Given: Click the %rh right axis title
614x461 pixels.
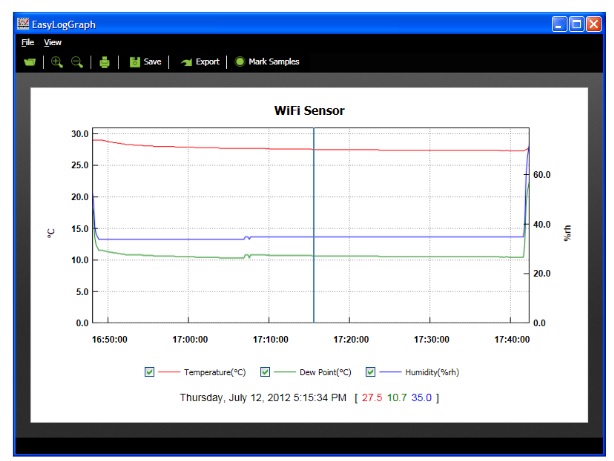Looking at the screenshot, I should coord(567,233).
